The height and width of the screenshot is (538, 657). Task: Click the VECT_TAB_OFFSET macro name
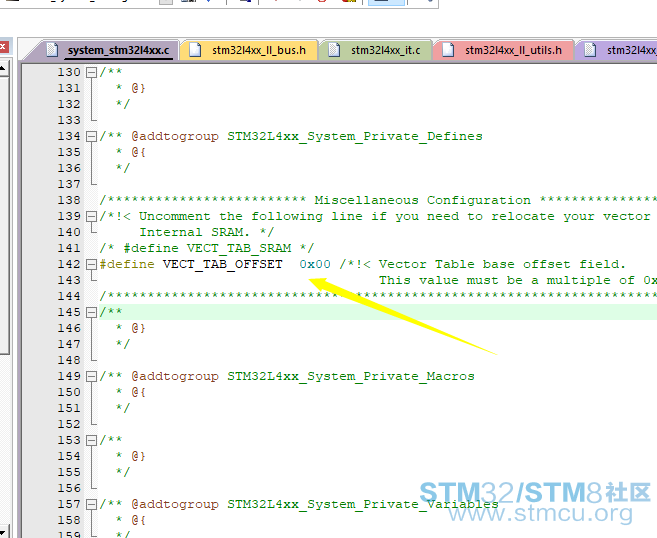pyautogui.click(x=222, y=264)
